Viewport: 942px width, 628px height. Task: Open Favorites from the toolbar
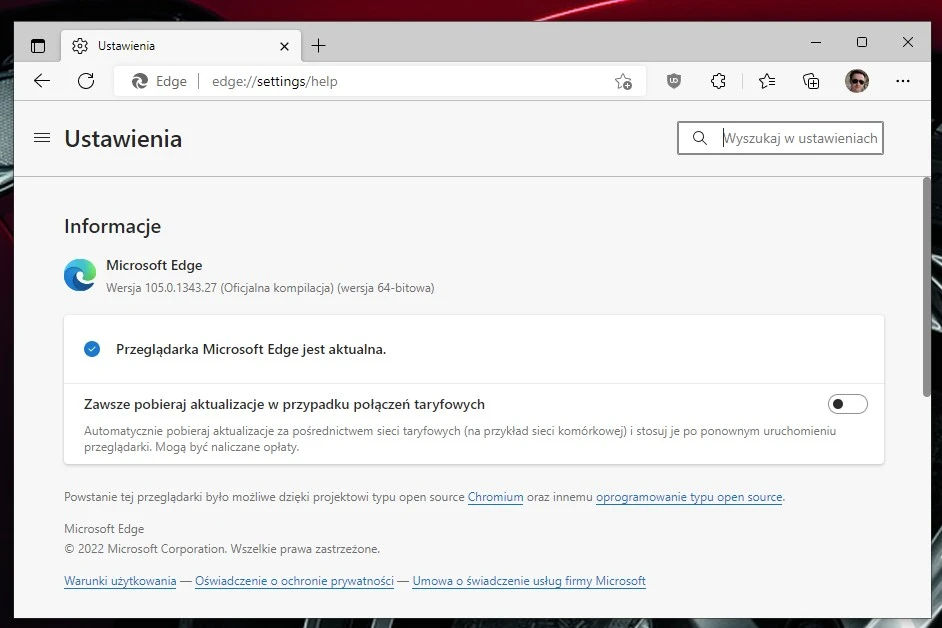click(x=765, y=81)
